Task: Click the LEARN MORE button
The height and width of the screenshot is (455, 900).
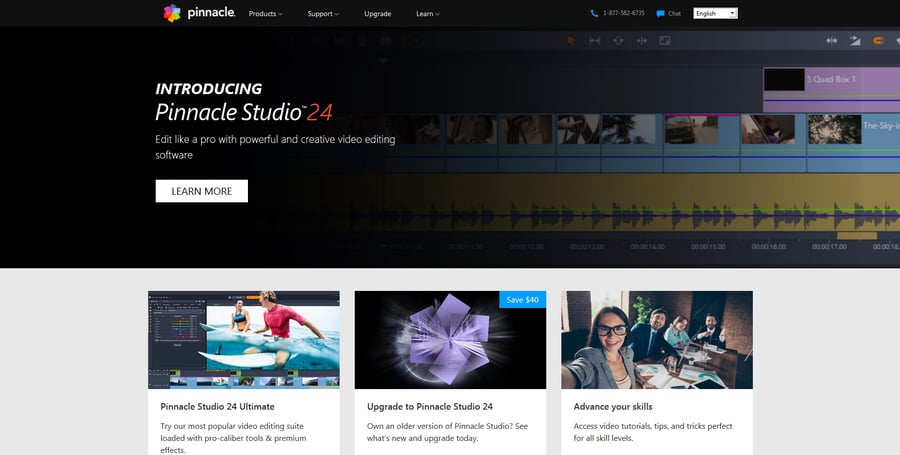Action: point(201,191)
